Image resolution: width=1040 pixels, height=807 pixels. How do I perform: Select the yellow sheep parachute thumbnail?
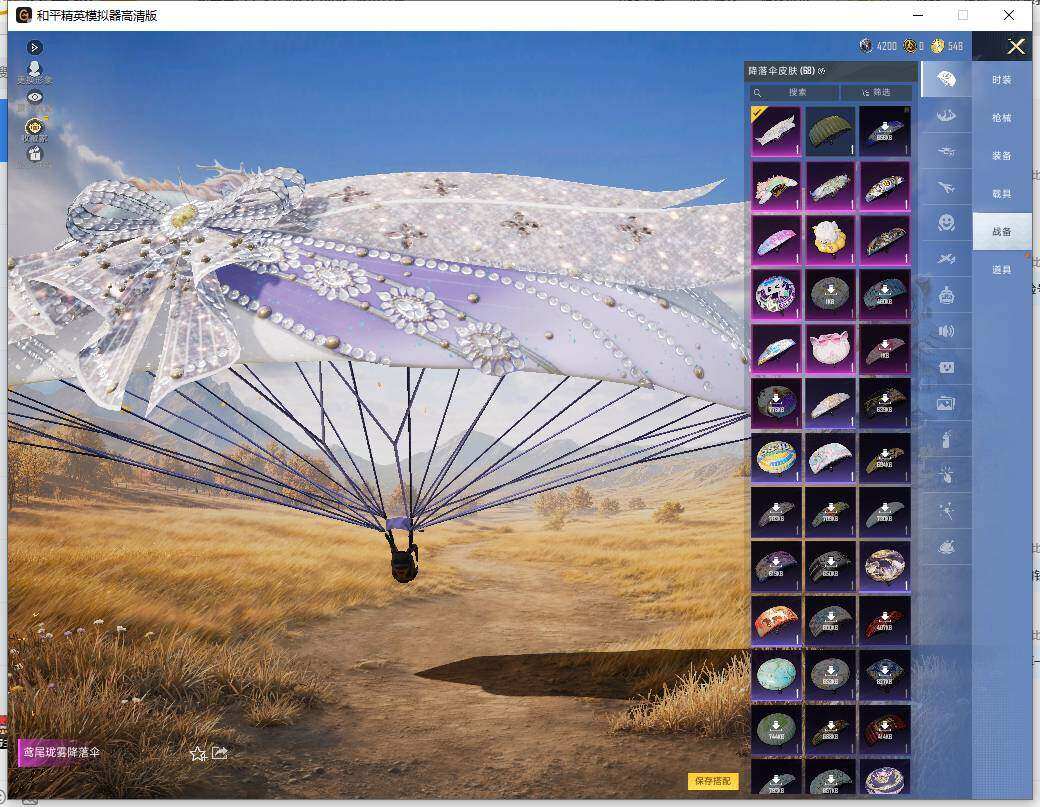click(x=830, y=239)
